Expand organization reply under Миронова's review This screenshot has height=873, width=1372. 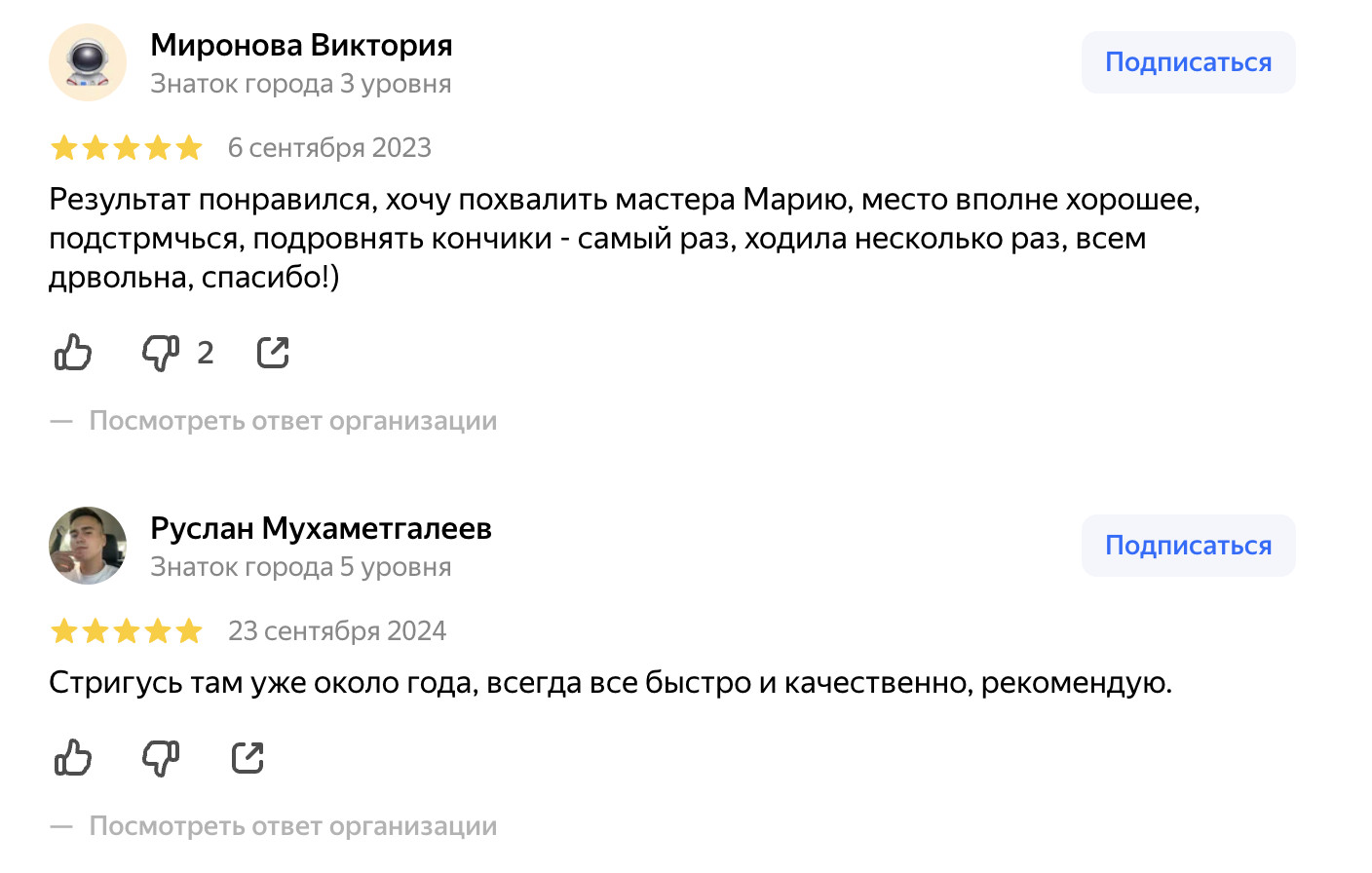click(292, 421)
